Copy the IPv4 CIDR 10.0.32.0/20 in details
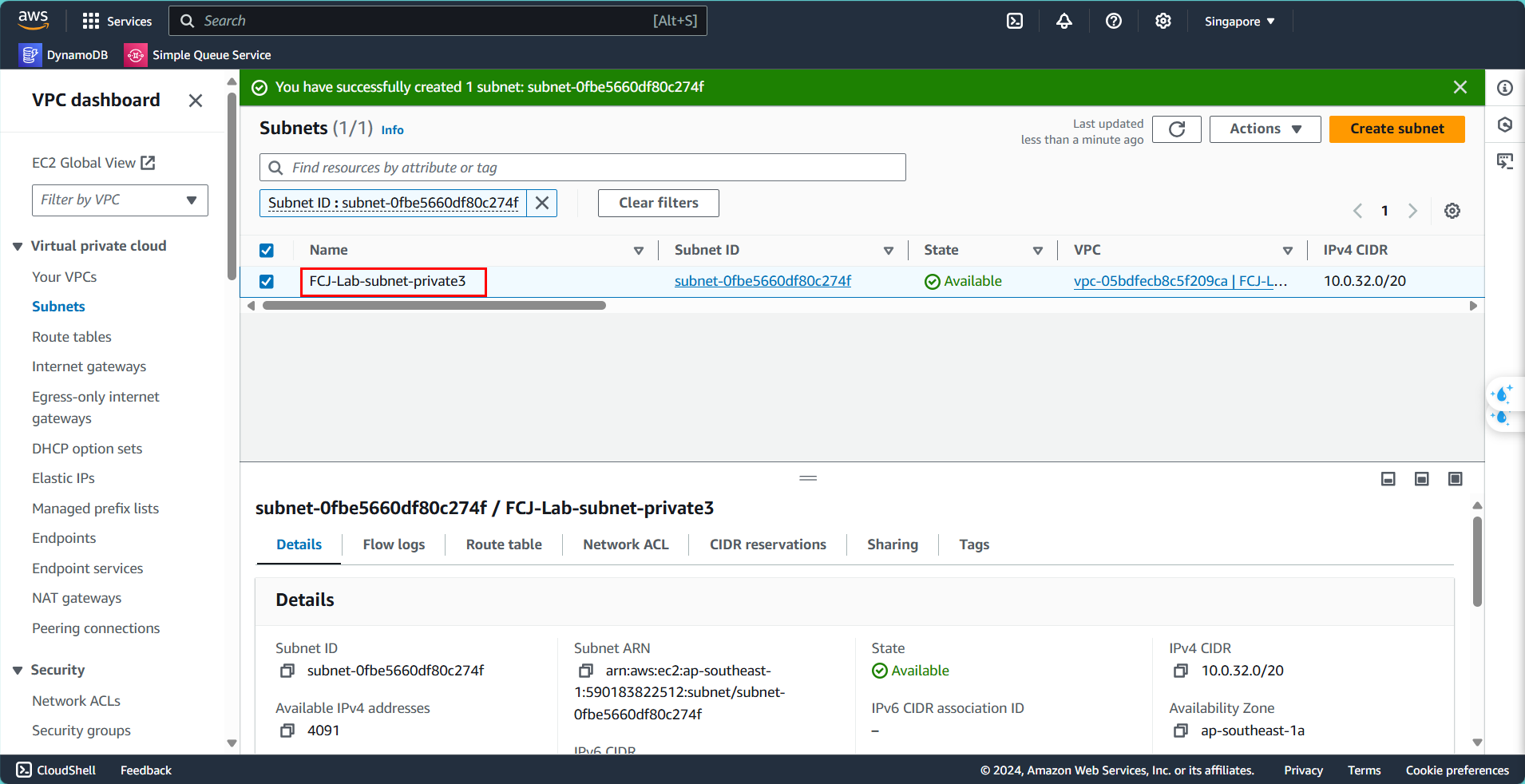Screen dimensions: 1525x784 1181,671
